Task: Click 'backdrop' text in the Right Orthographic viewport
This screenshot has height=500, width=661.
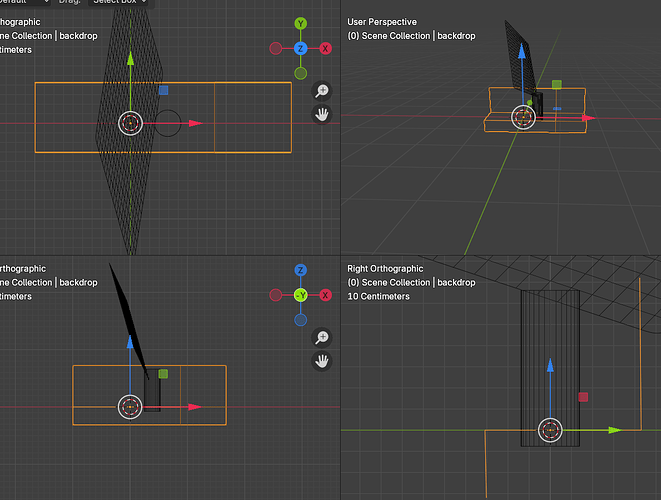Action: pyautogui.click(x=456, y=282)
